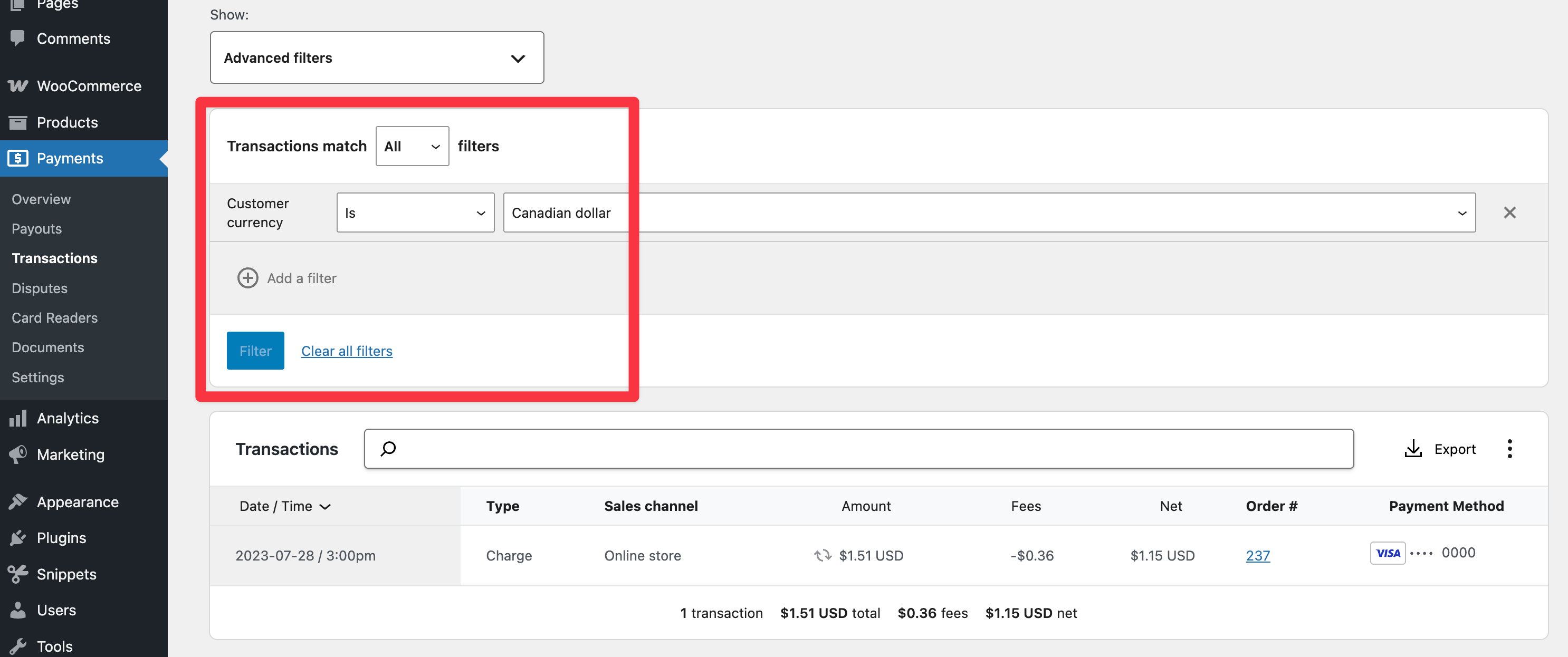Click the Fees column header
This screenshot has height=657, width=1568.
1026,506
